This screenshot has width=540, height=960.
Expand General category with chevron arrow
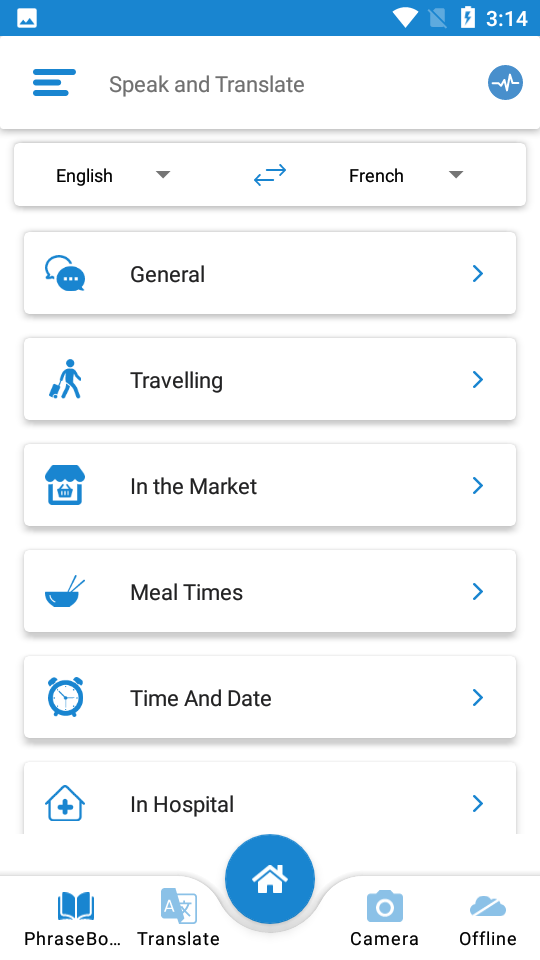[478, 274]
